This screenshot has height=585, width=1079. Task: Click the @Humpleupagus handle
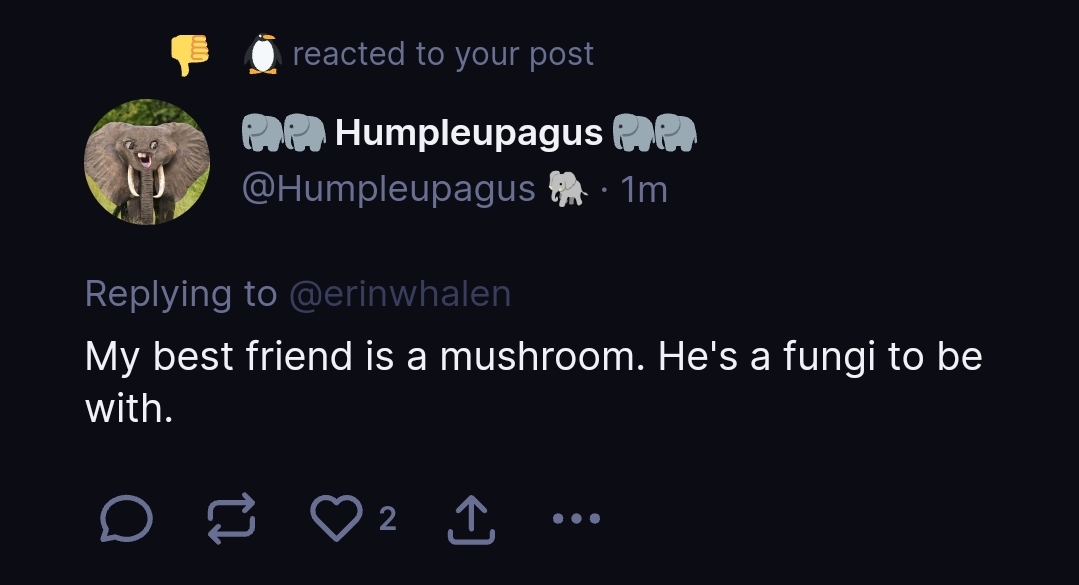(x=389, y=188)
